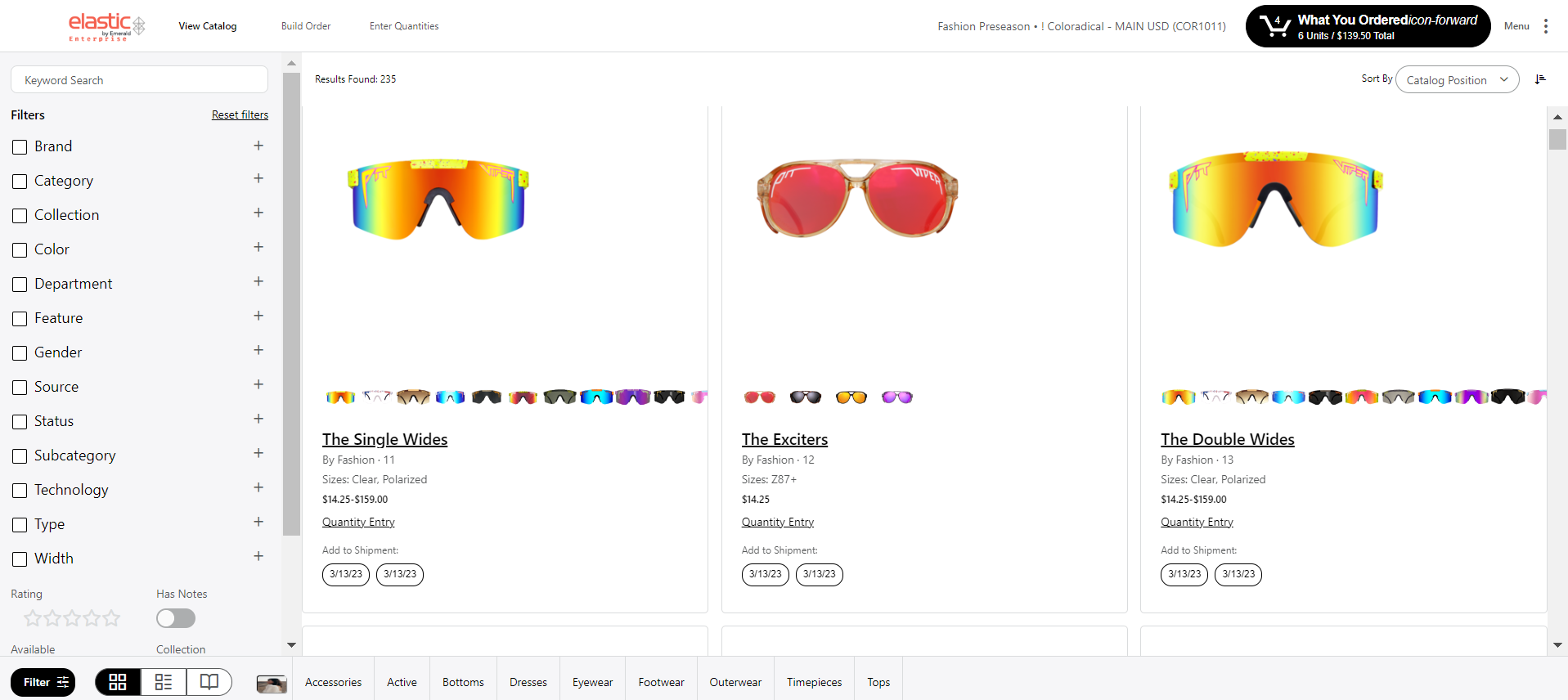
Task: Expand the Brand filter
Action: click(x=258, y=146)
